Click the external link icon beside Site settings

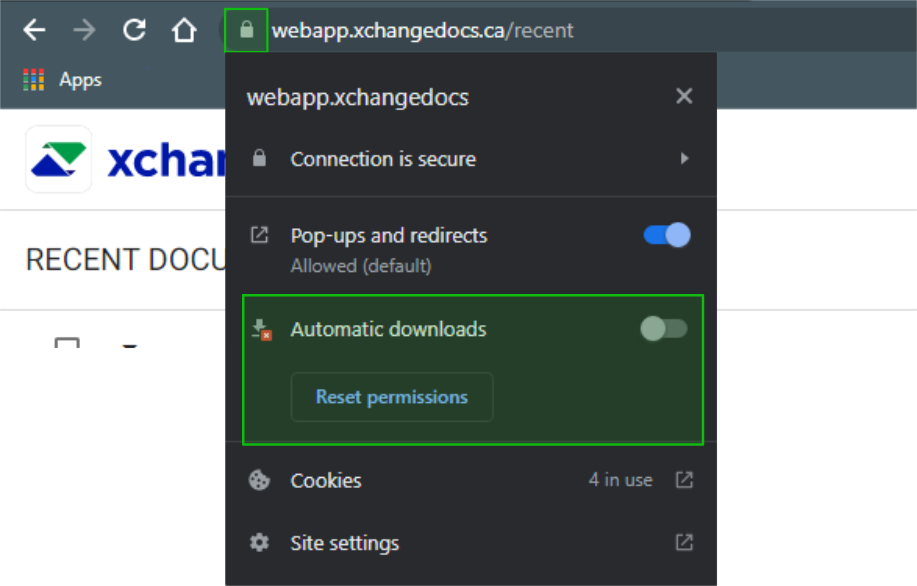point(684,543)
